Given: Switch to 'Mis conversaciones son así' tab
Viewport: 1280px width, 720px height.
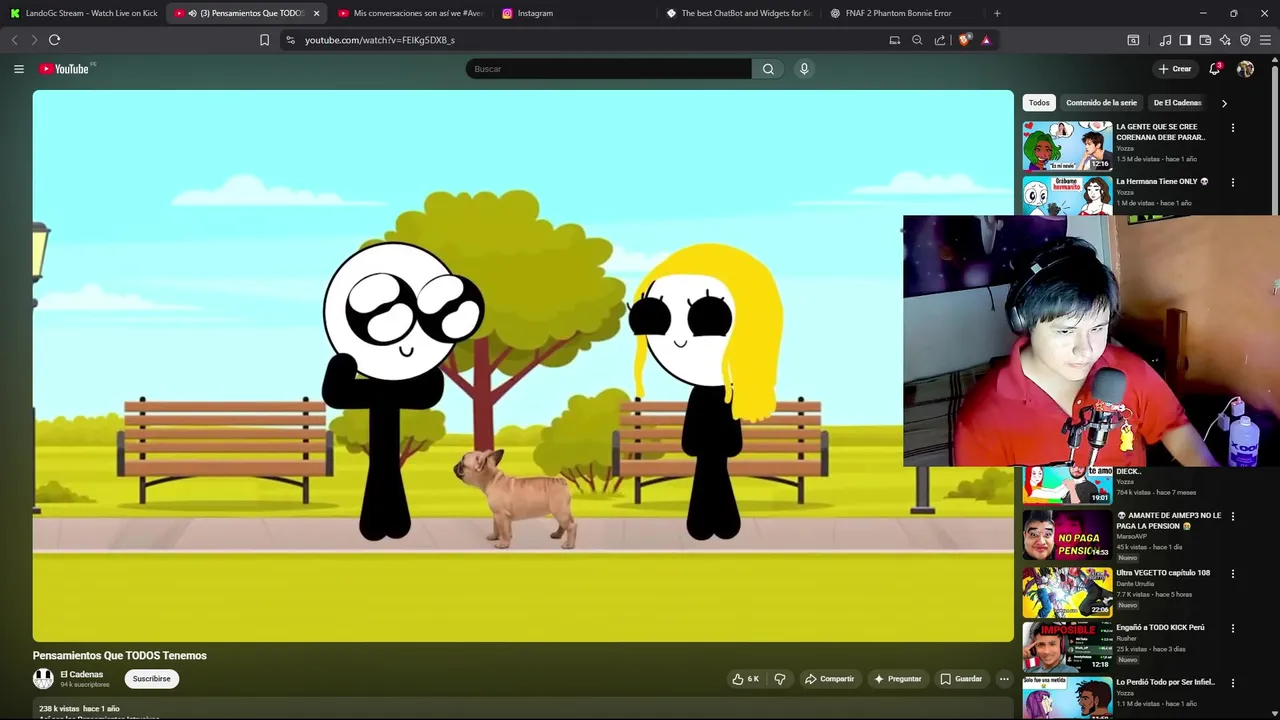Looking at the screenshot, I should [x=410, y=13].
